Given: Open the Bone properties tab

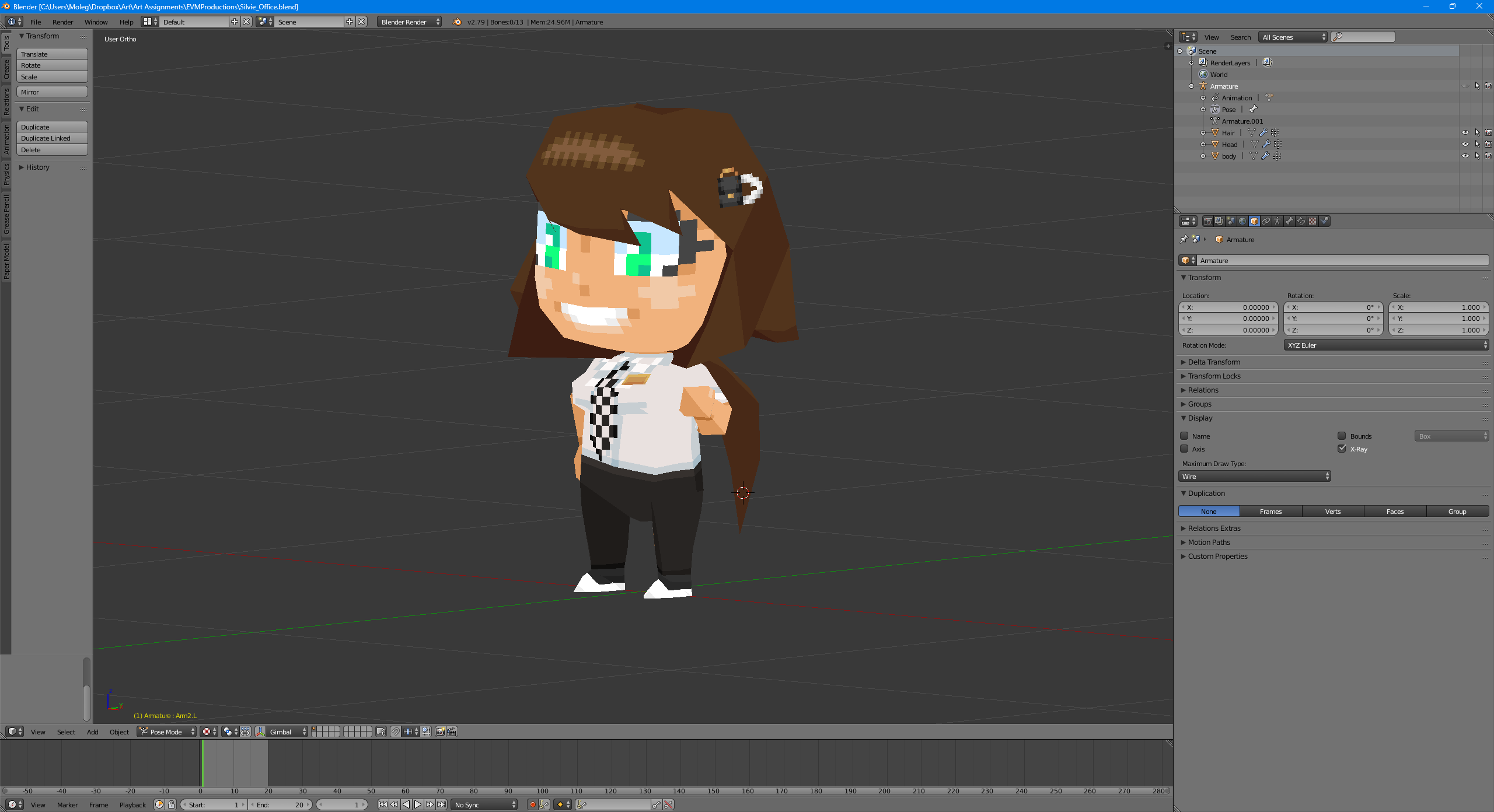Looking at the screenshot, I should coord(1289,221).
